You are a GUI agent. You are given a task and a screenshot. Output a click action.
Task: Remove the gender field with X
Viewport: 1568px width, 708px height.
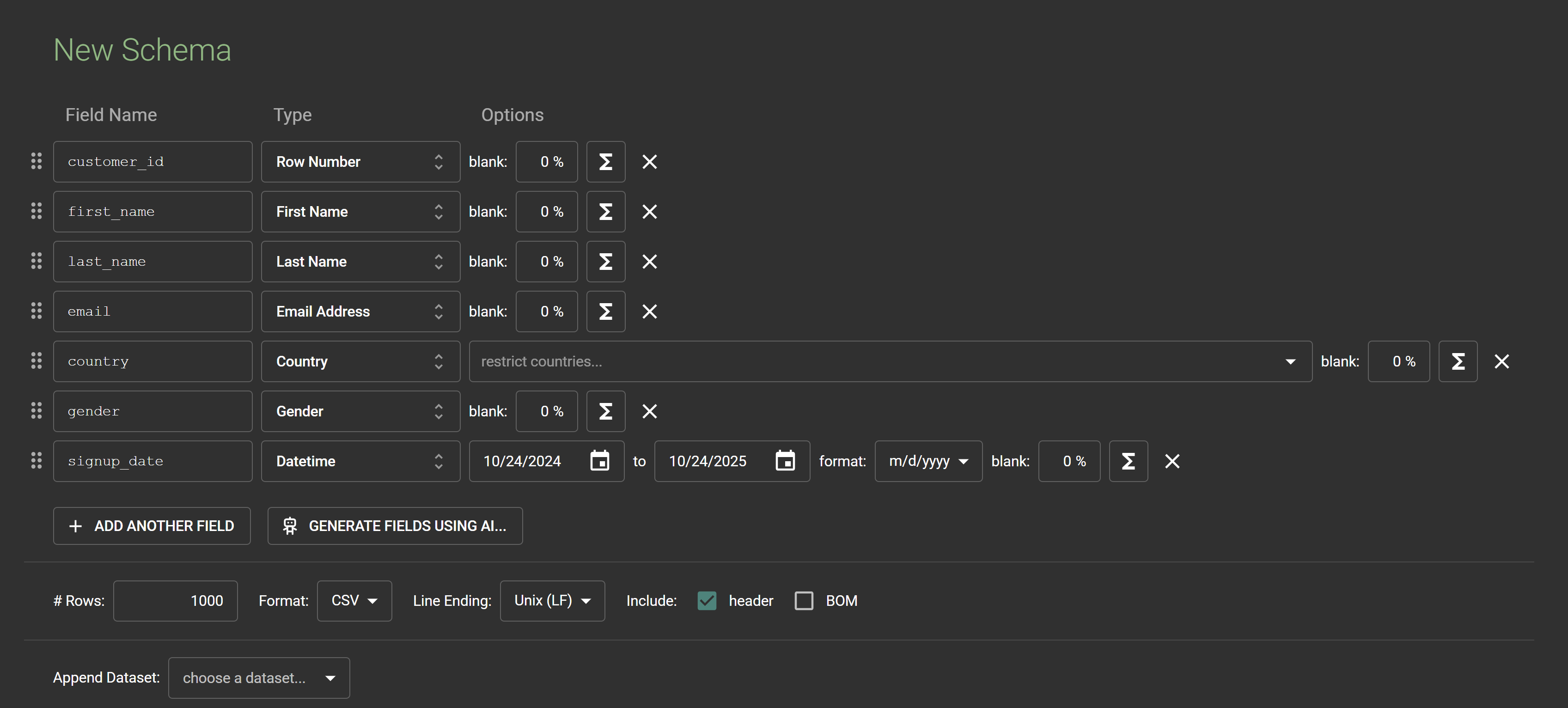click(x=649, y=411)
